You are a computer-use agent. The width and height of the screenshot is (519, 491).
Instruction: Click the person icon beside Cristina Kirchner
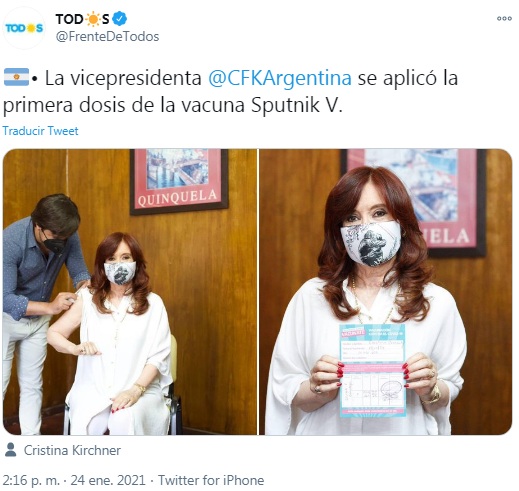(11, 450)
